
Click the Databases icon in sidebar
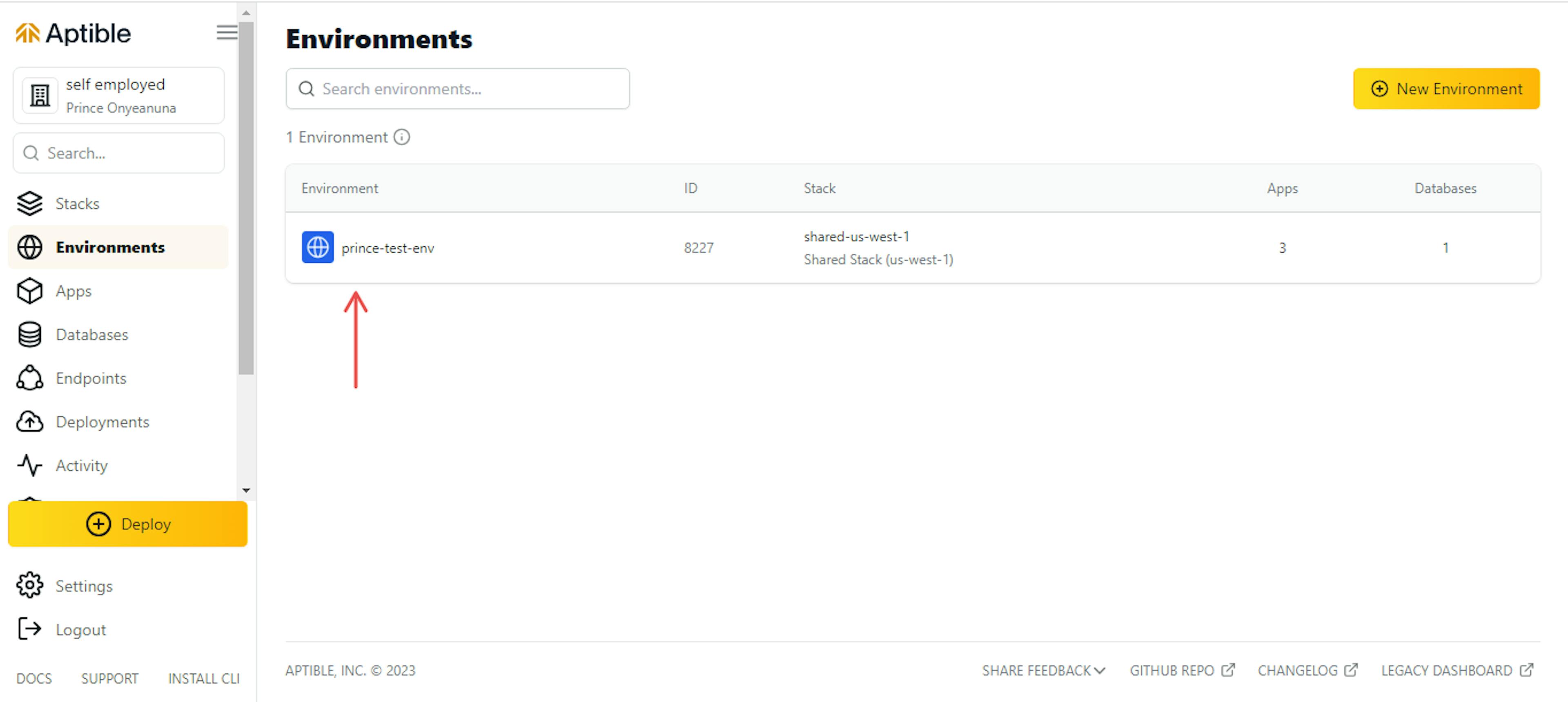click(30, 334)
